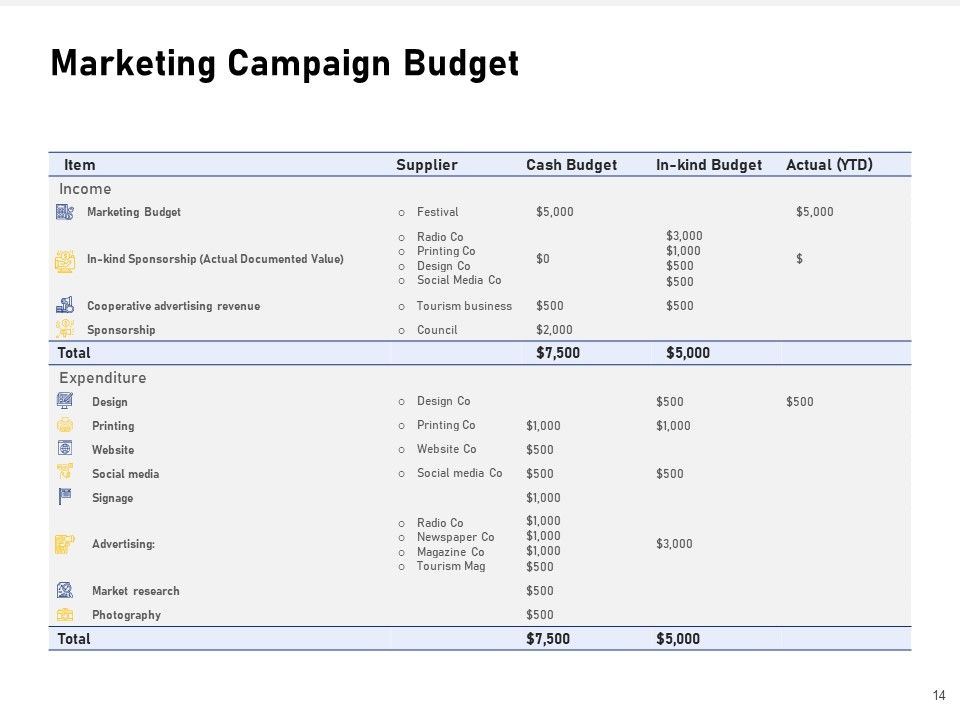
Task: Click the Signage expenditure label
Action: 113,498
